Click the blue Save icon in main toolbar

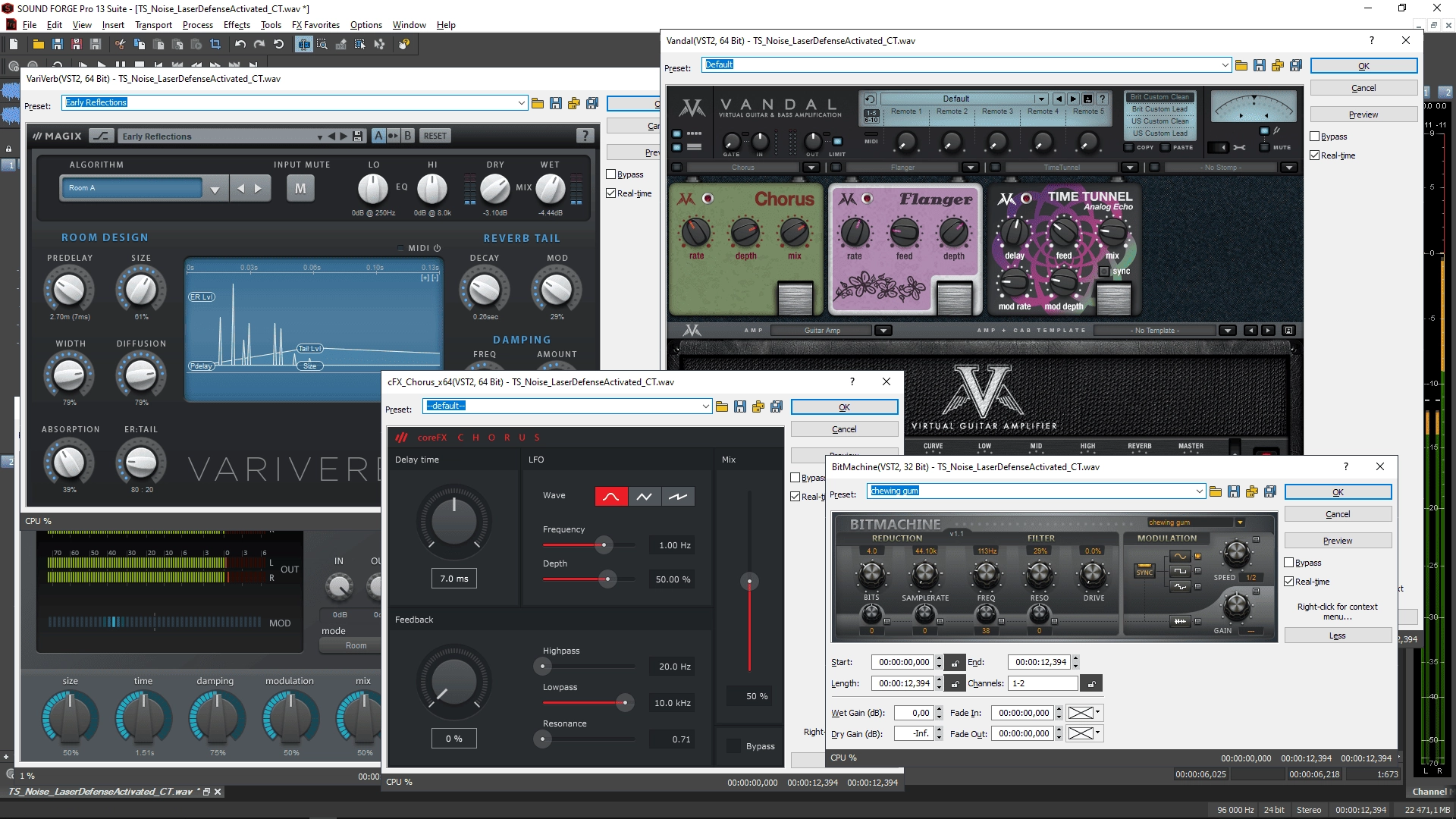tap(57, 44)
